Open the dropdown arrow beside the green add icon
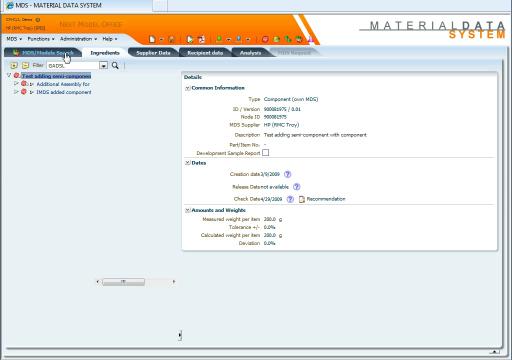 (x=229, y=40)
